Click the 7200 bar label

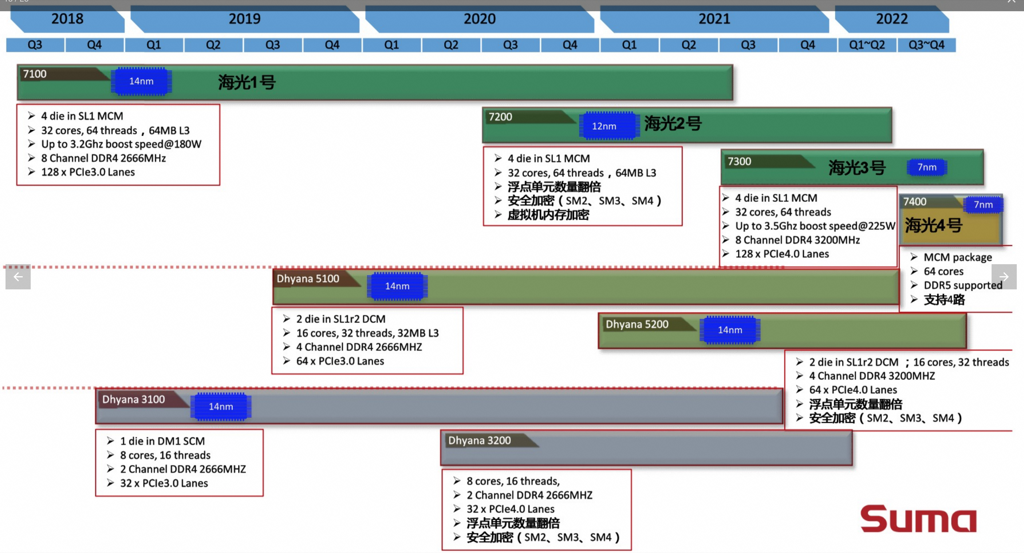(500, 117)
